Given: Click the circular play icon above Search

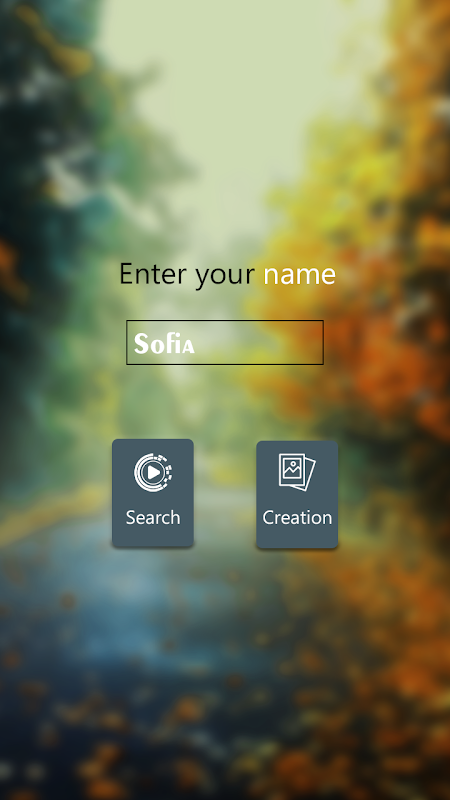Looking at the screenshot, I should point(153,472).
